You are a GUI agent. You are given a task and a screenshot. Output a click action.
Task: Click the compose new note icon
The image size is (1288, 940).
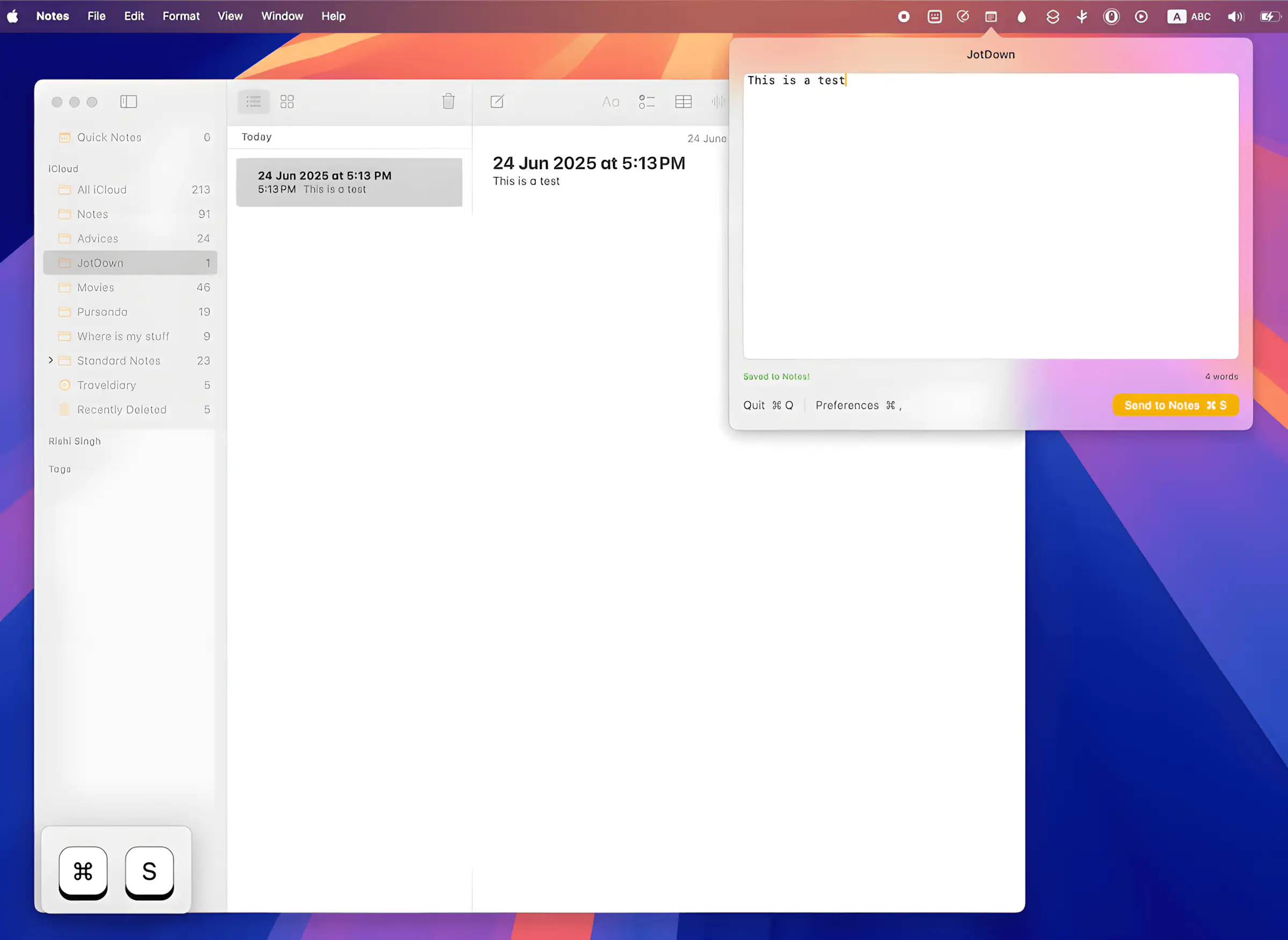(497, 102)
